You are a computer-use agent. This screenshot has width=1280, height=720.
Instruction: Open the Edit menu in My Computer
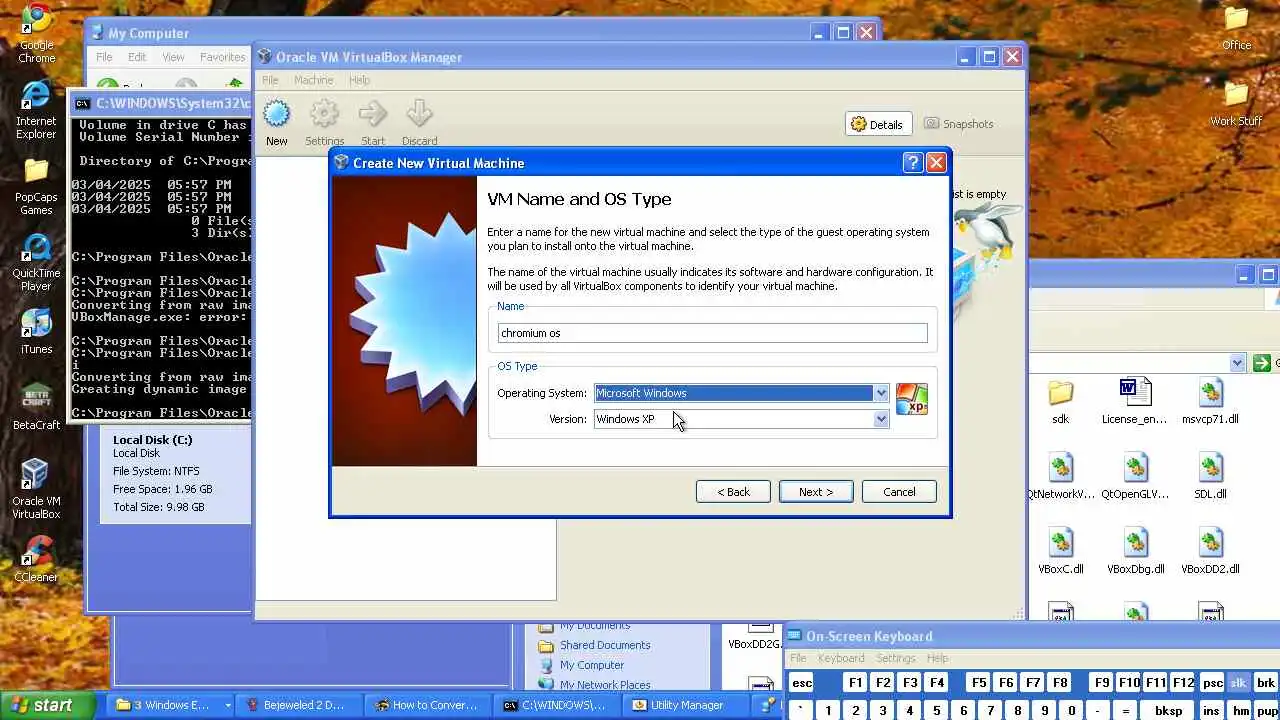137,57
